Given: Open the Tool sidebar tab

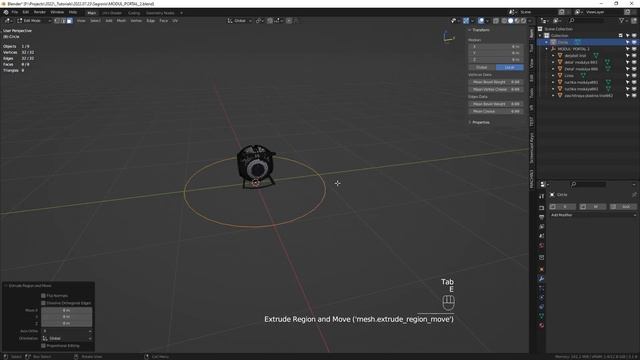Looking at the screenshot, I should pyautogui.click(x=531, y=48).
